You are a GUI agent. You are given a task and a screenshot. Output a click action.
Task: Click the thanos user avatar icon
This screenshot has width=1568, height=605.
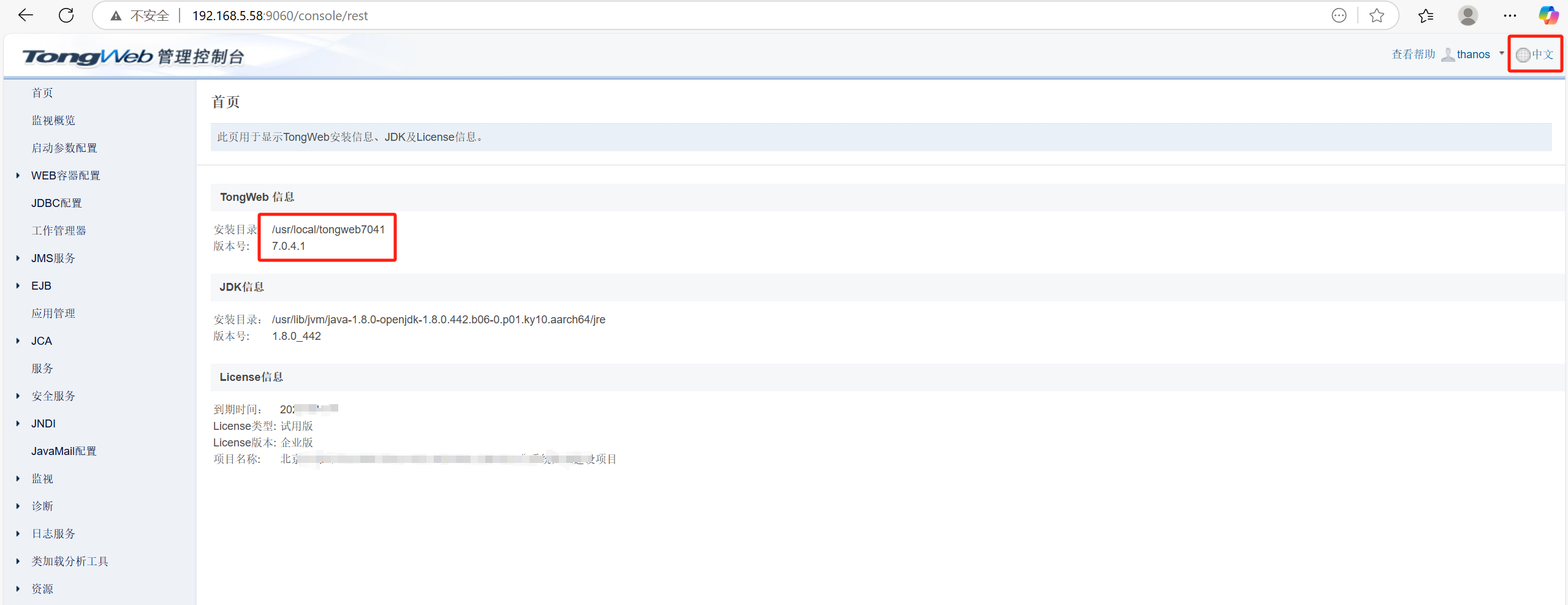(x=1447, y=54)
